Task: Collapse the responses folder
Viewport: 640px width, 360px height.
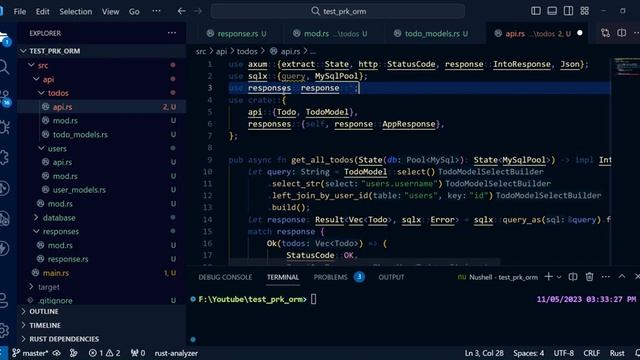Action: click(102, 231)
